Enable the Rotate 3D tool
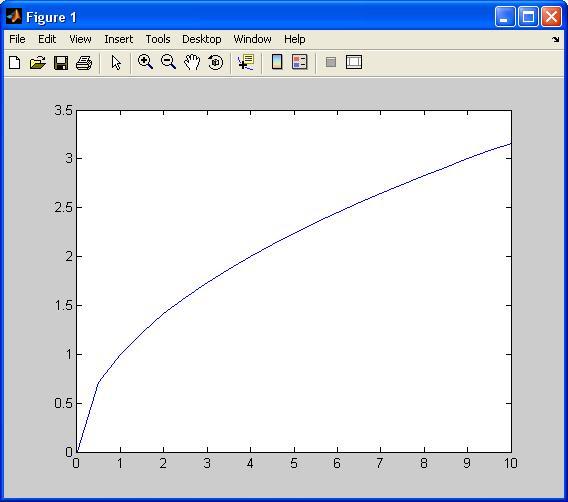Image resolution: width=568 pixels, height=502 pixels. [216, 62]
